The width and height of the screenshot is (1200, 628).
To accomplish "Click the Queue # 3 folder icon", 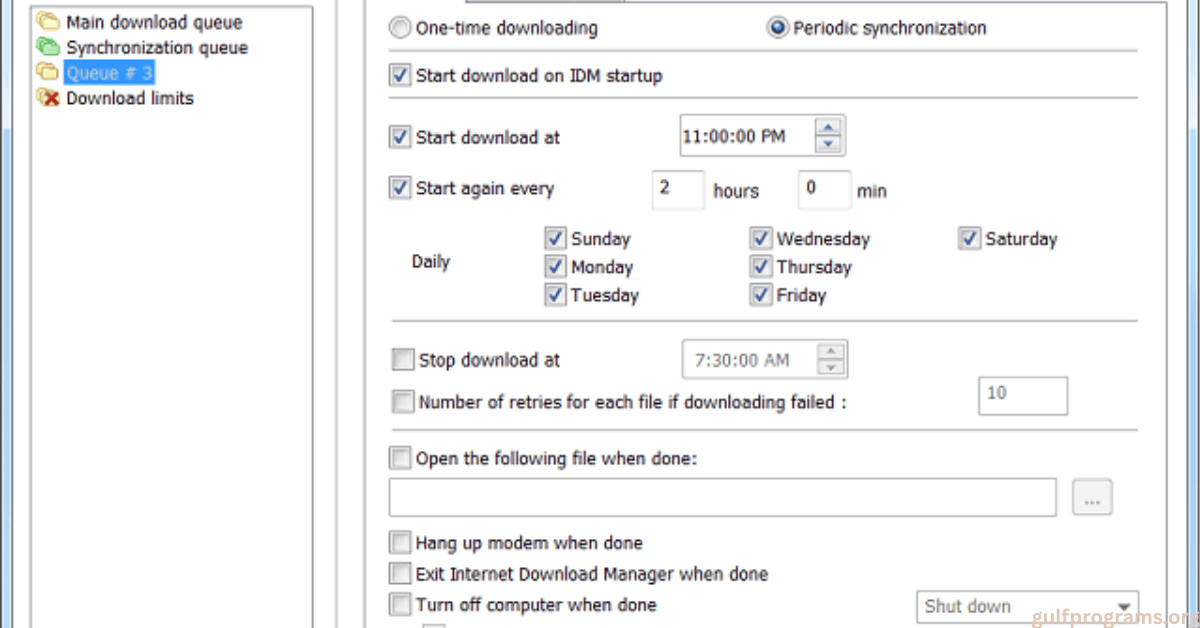I will tap(47, 73).
